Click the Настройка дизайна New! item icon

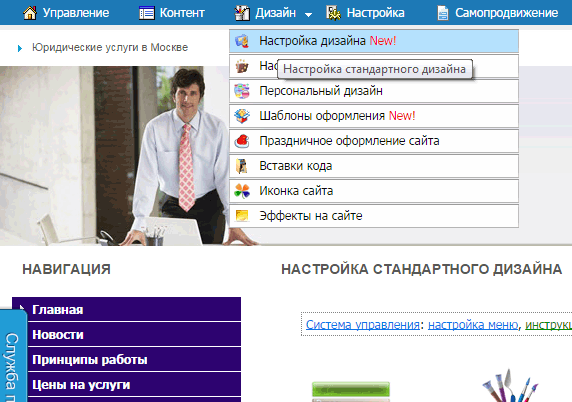click(x=242, y=41)
